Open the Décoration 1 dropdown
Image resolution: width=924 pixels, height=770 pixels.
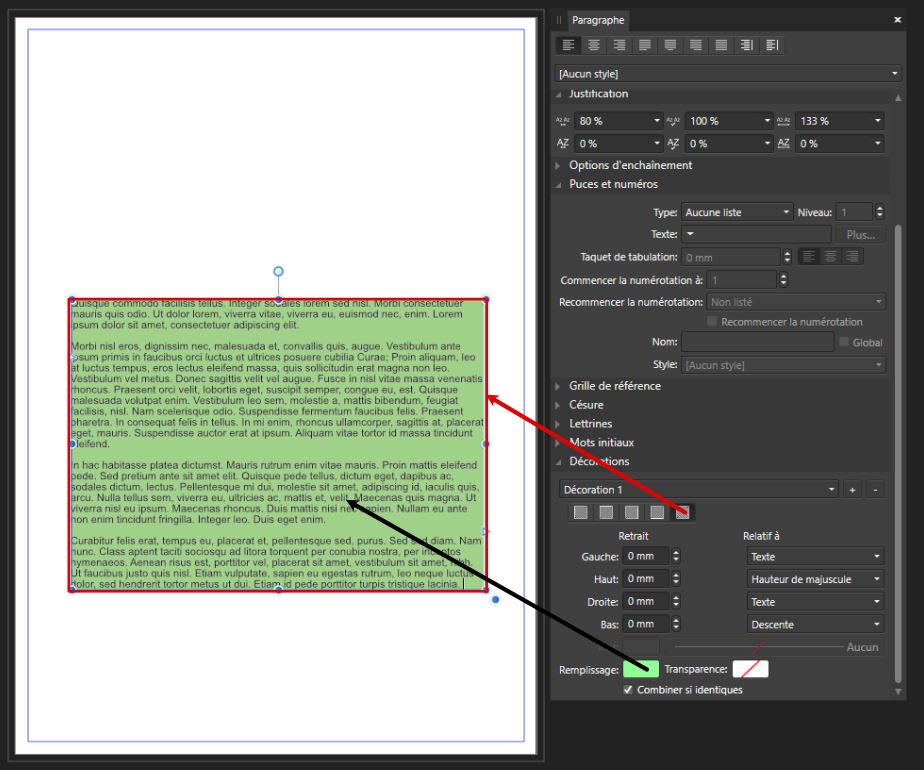[x=698, y=490]
